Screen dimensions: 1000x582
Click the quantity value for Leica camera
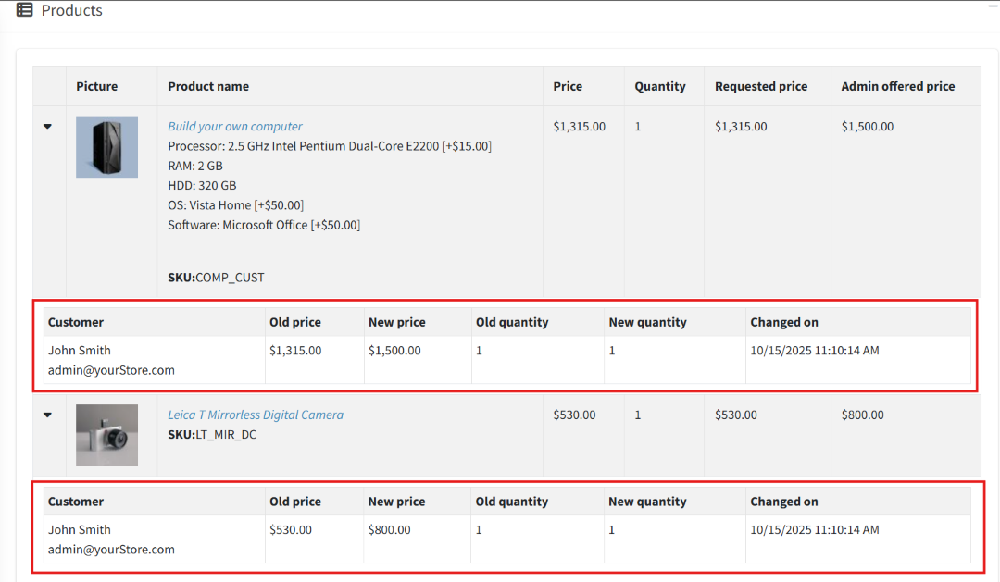(638, 415)
